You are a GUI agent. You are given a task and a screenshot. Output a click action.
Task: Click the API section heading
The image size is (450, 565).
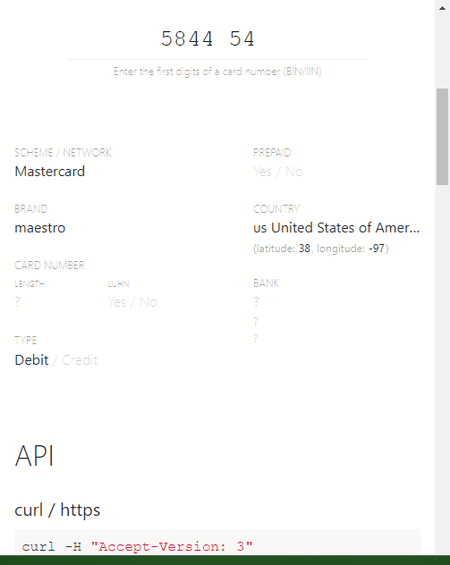[x=34, y=456]
